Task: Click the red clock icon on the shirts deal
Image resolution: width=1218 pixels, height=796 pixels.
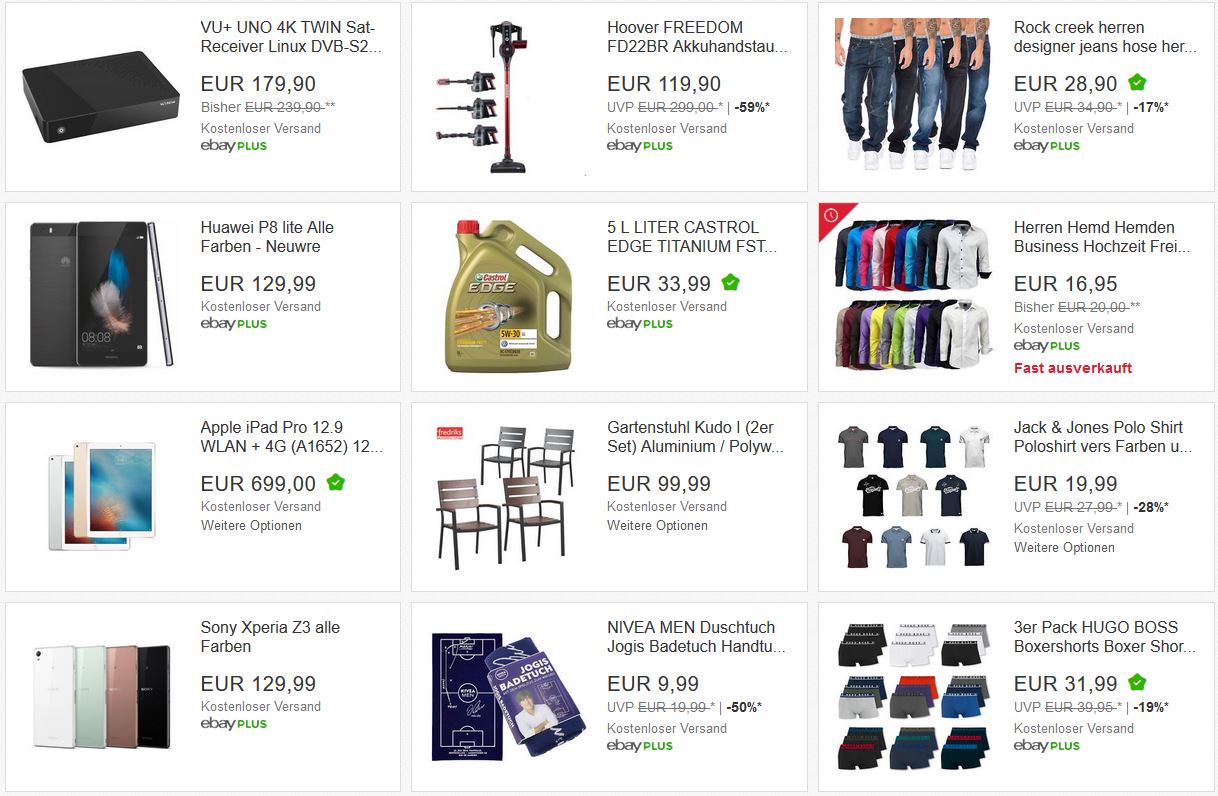Action: coord(831,215)
